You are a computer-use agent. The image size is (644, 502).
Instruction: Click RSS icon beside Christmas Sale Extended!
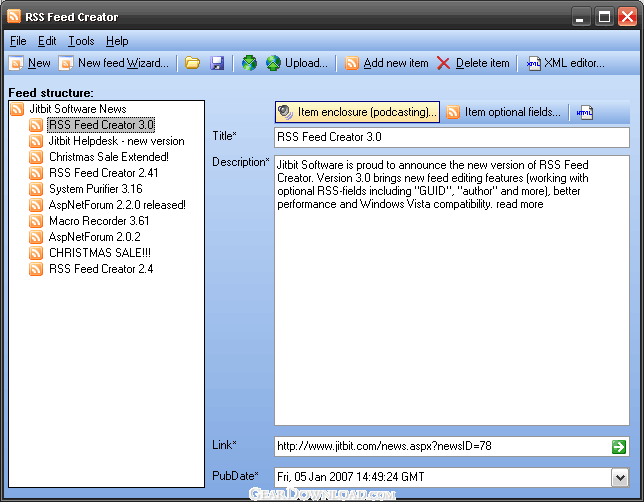pos(36,157)
